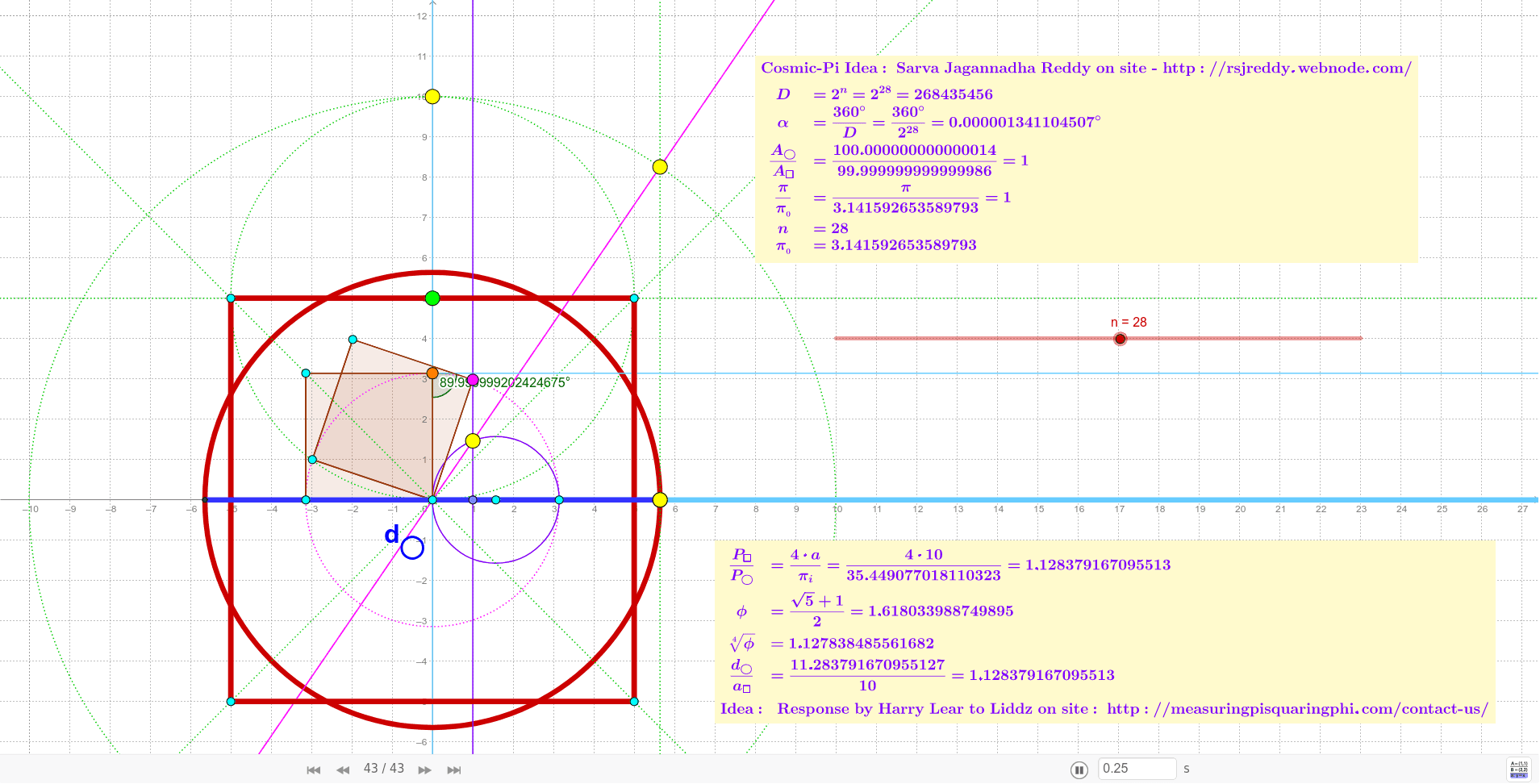Click the 43 / 43 step counter
The image size is (1540, 784).
[384, 769]
